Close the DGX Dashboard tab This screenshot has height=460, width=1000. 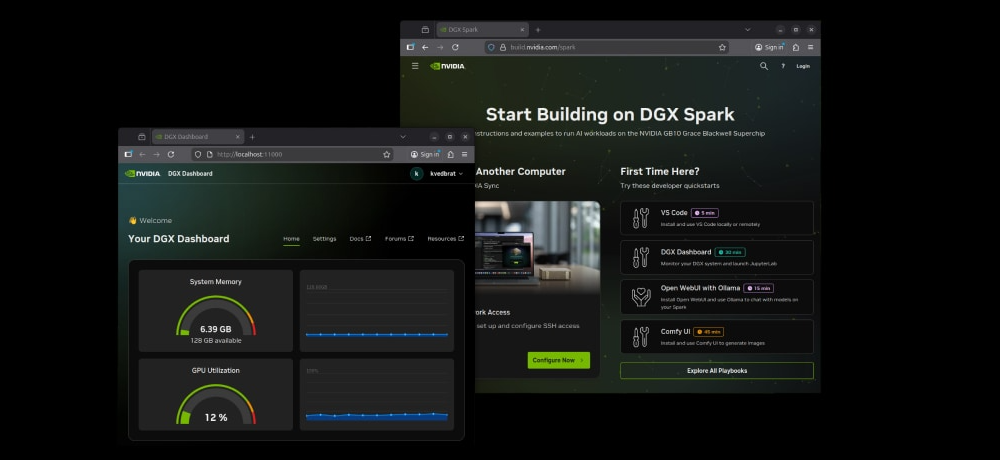(x=237, y=137)
